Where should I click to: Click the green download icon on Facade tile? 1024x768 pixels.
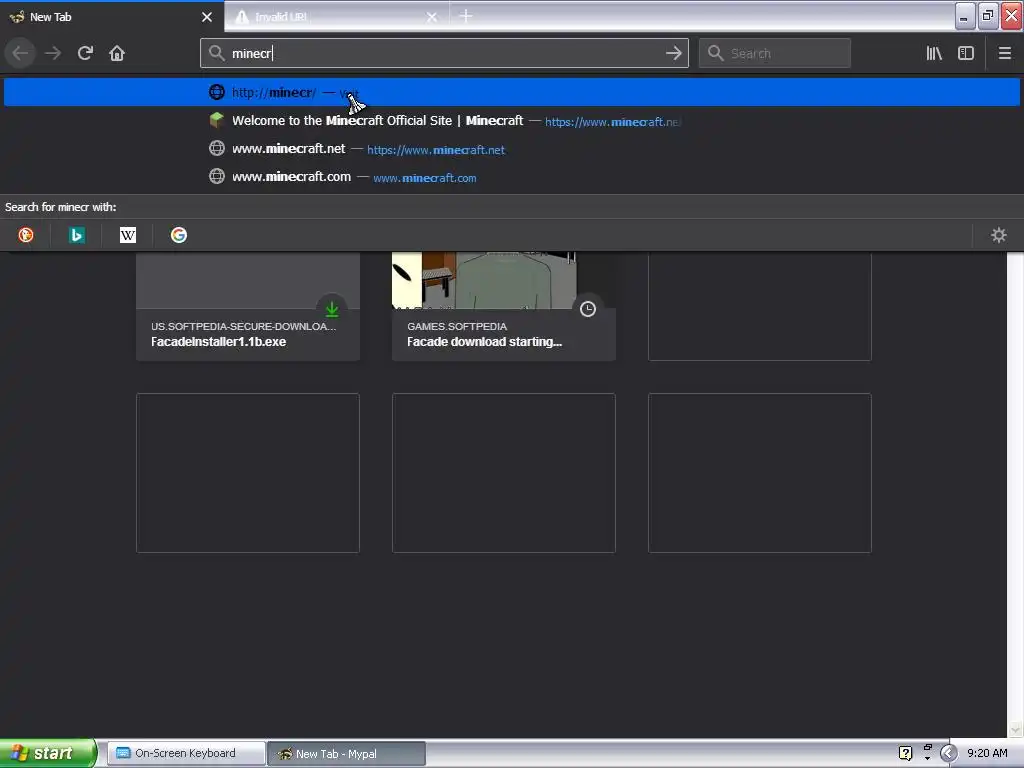click(x=332, y=308)
